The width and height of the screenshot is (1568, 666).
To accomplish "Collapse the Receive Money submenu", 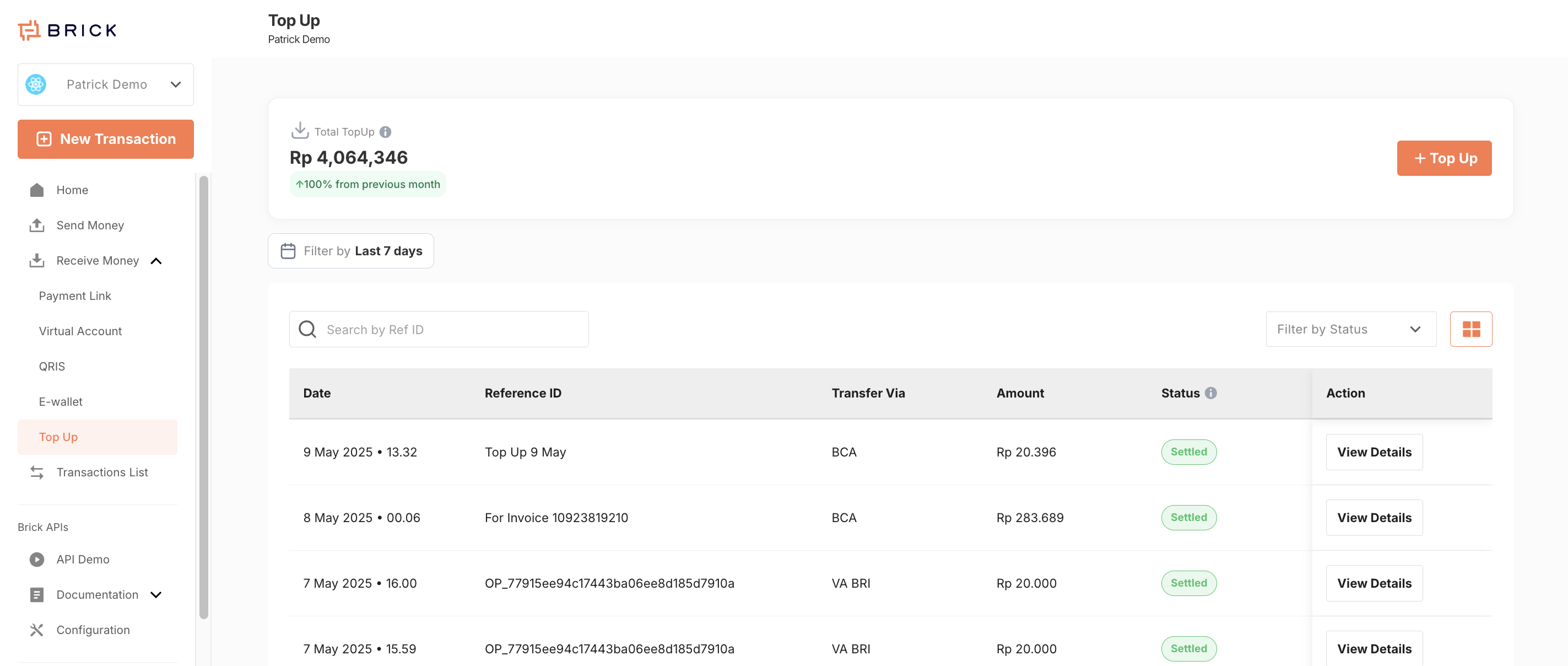I will [x=156, y=261].
